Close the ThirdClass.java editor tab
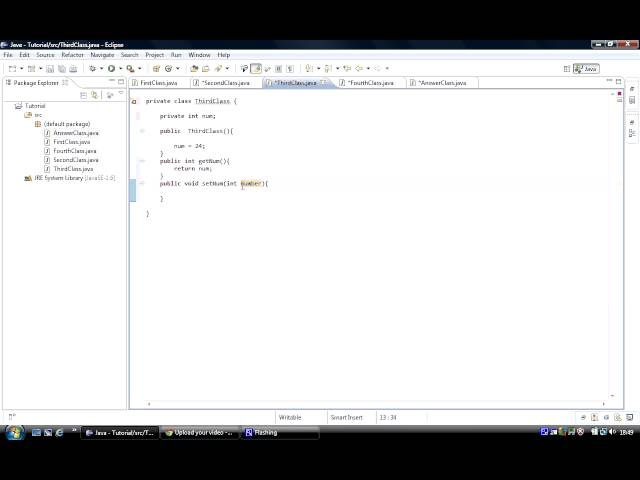This screenshot has height=480, width=640. [324, 82]
